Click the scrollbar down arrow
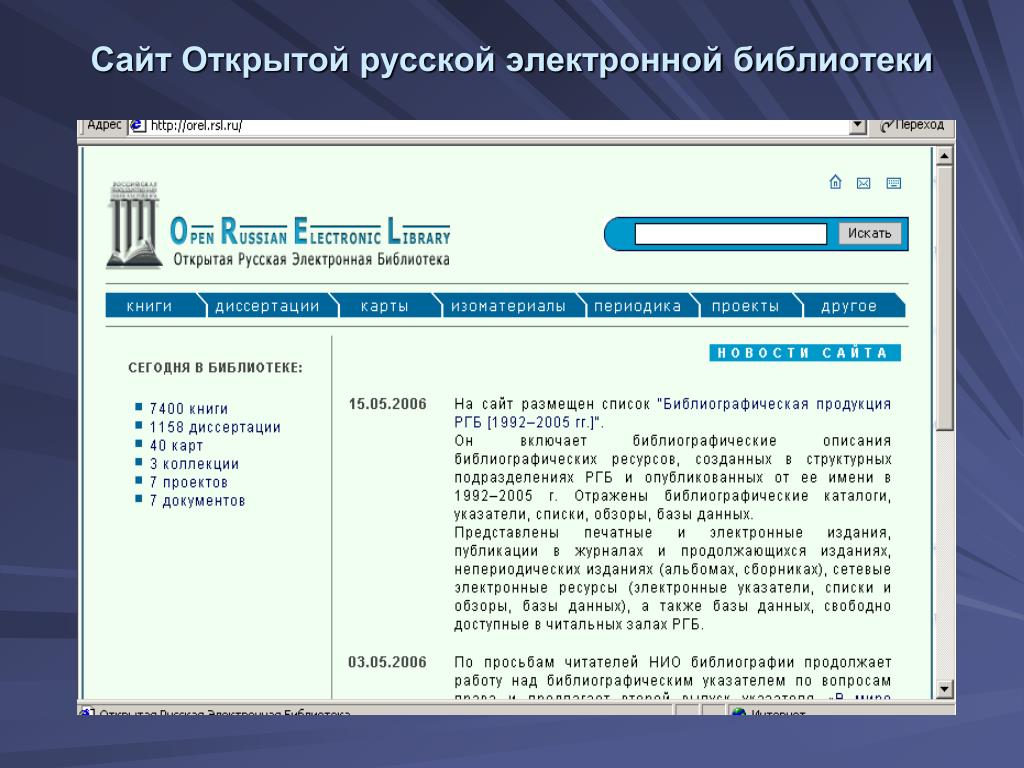 pyautogui.click(x=944, y=688)
